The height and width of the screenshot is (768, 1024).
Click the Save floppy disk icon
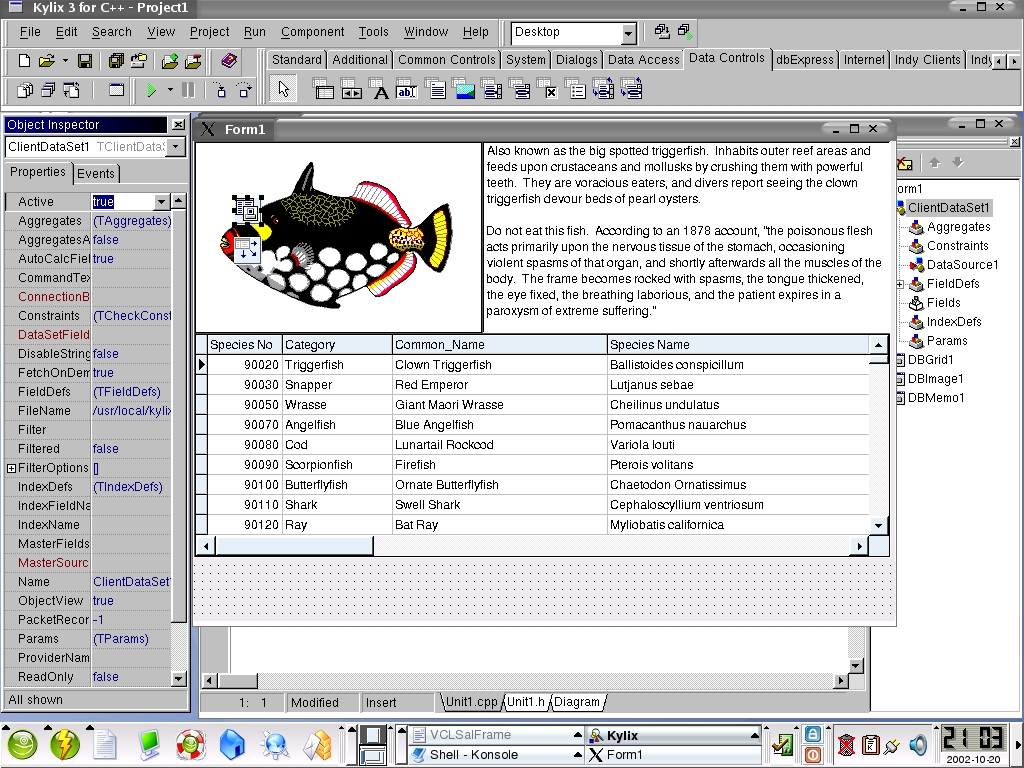coord(85,61)
